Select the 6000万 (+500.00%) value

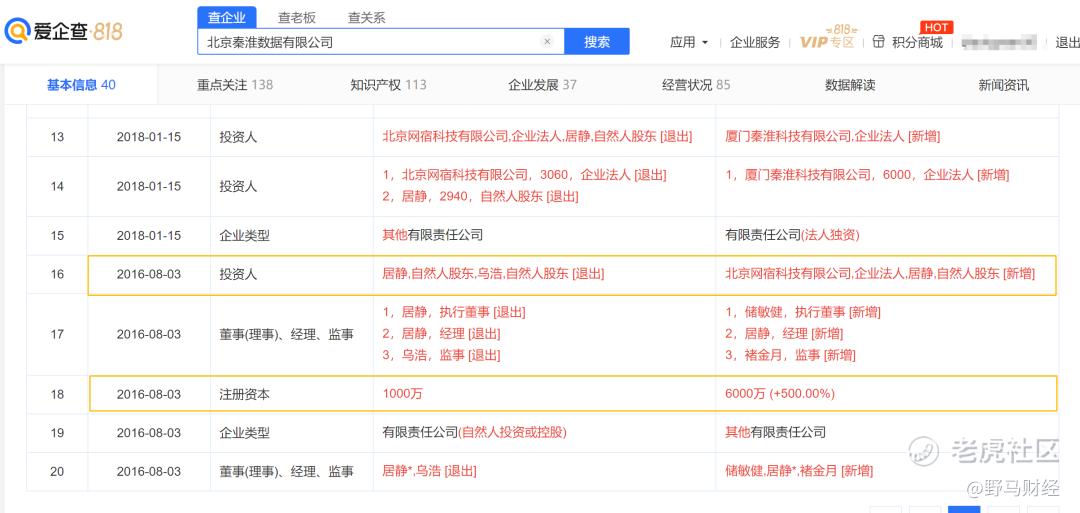point(780,395)
